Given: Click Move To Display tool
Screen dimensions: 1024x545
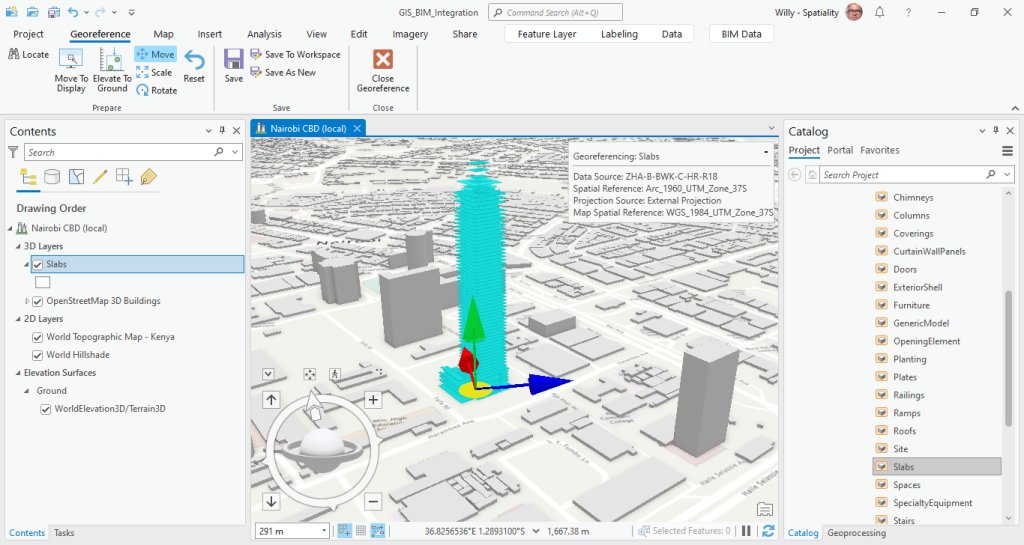Looking at the screenshot, I should tap(71, 70).
